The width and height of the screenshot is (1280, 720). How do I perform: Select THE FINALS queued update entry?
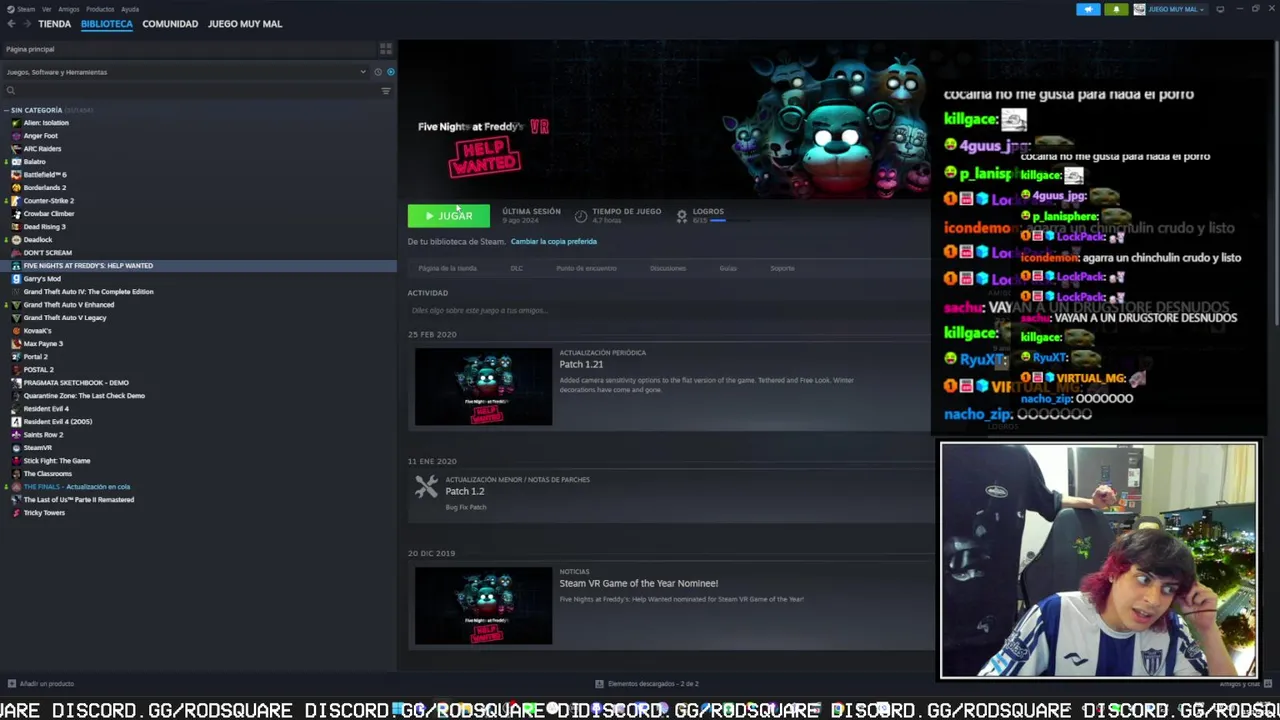[x=76, y=487]
